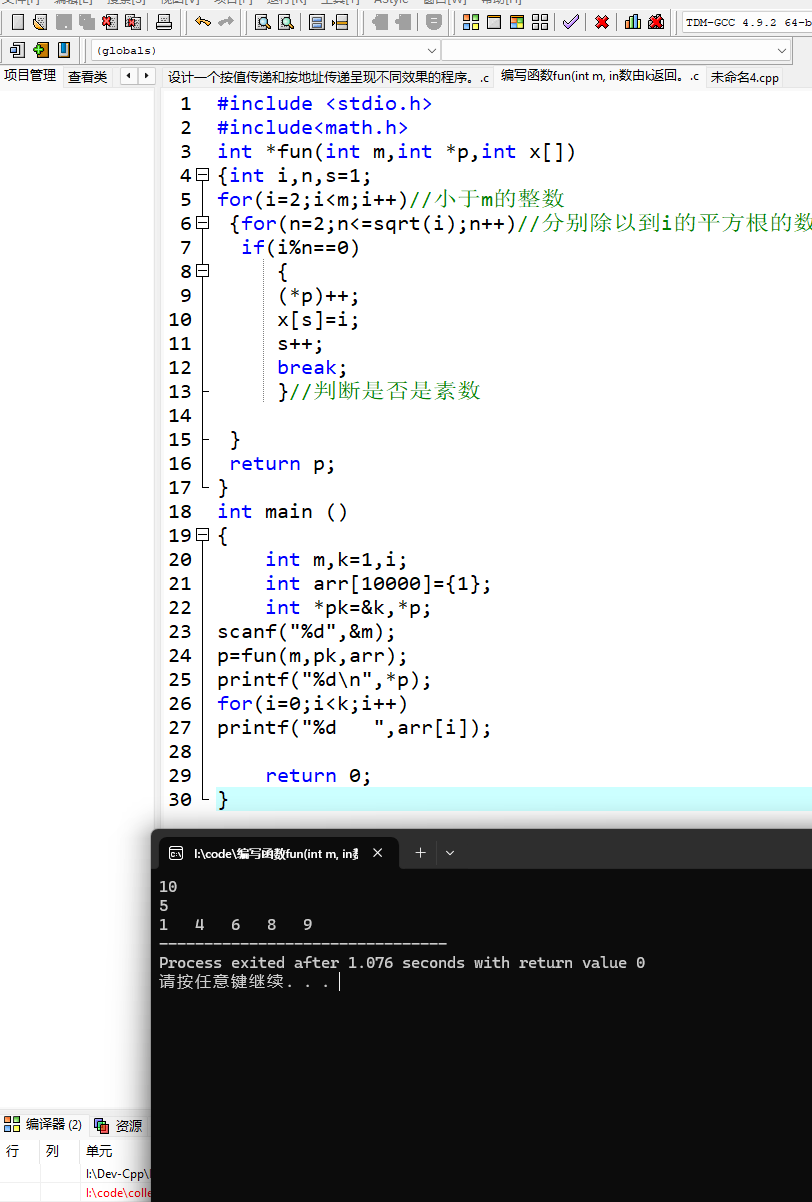Open the terminal new-tab dropdown chevron

[x=450, y=853]
